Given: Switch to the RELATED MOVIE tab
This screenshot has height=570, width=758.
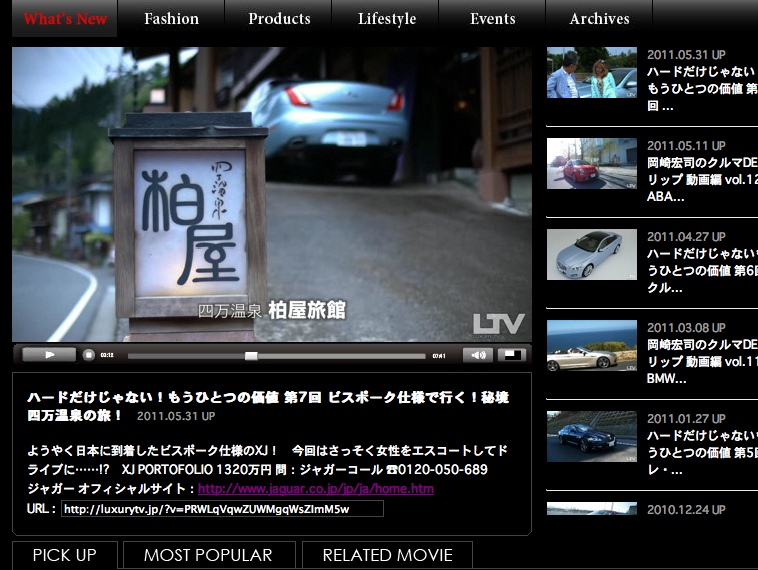Looking at the screenshot, I should pyautogui.click(x=387, y=555).
